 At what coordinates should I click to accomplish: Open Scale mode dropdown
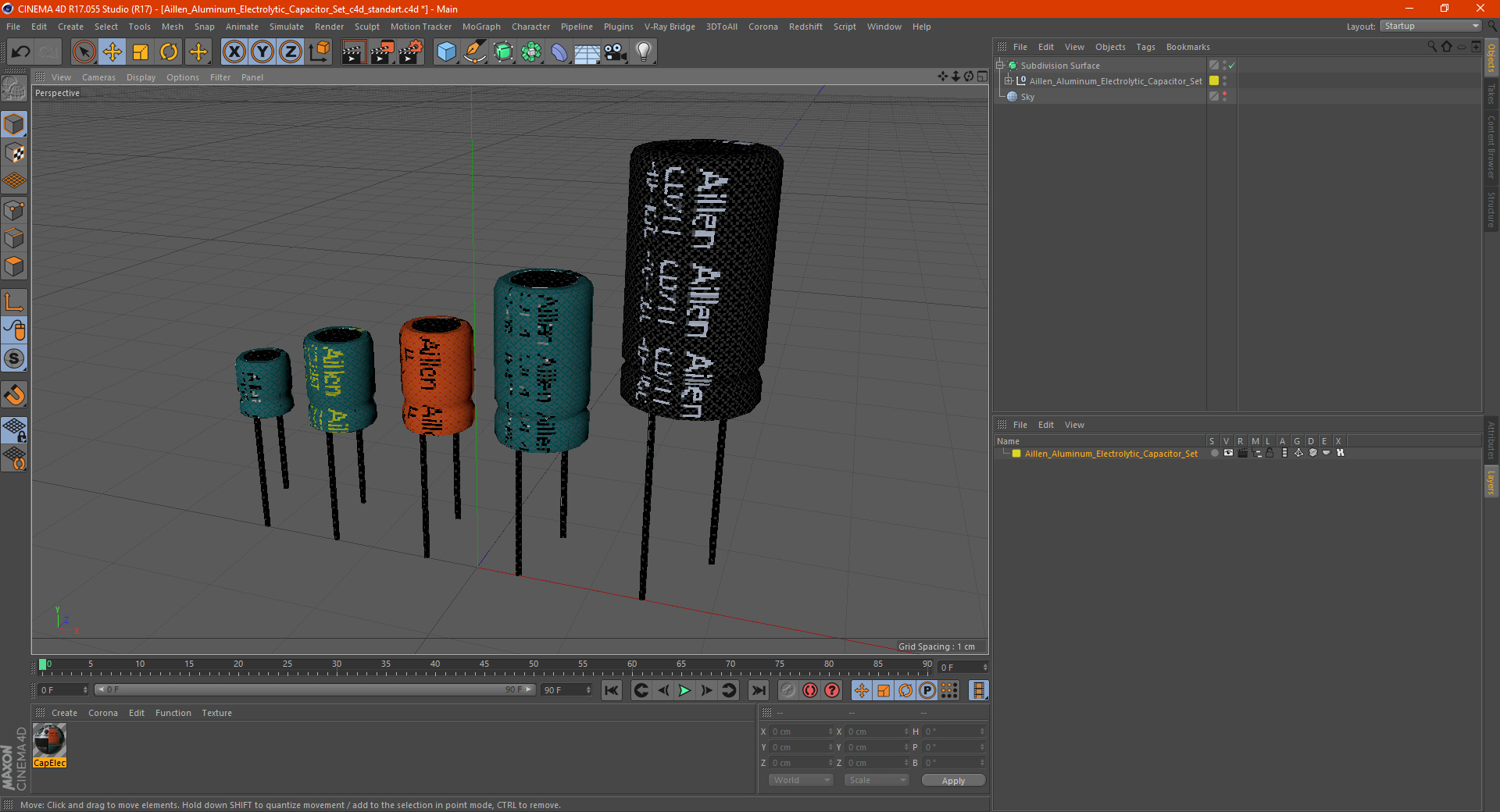tap(877, 780)
